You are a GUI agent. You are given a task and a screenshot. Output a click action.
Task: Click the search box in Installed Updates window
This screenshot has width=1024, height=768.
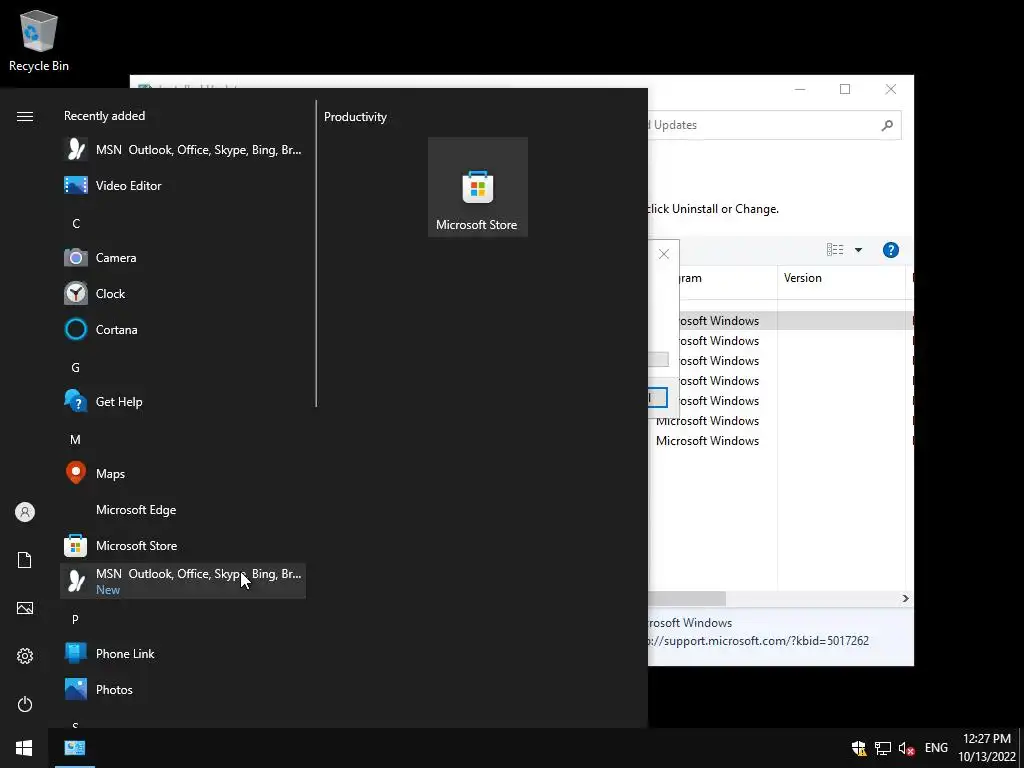[775, 125]
